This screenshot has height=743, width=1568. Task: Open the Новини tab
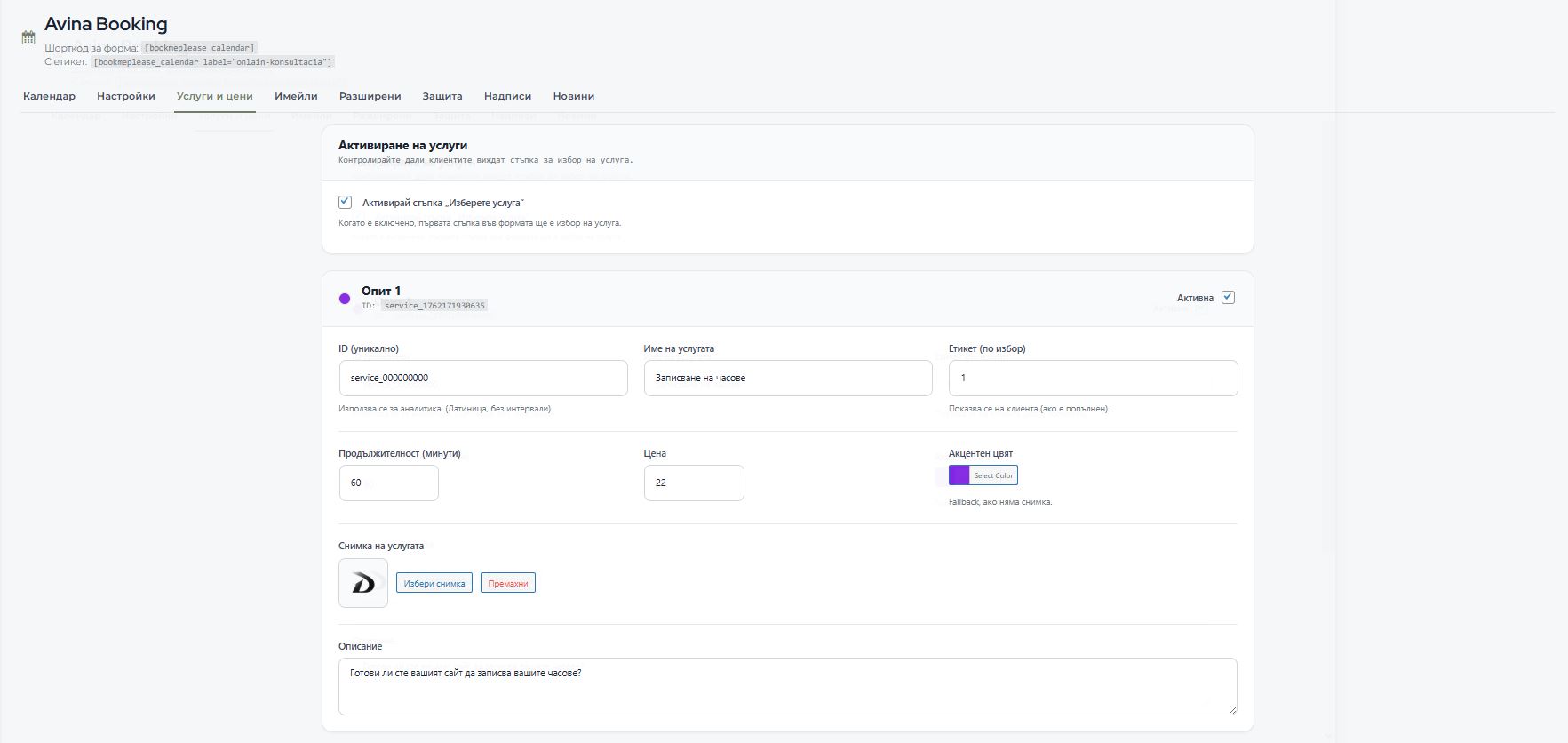573,96
